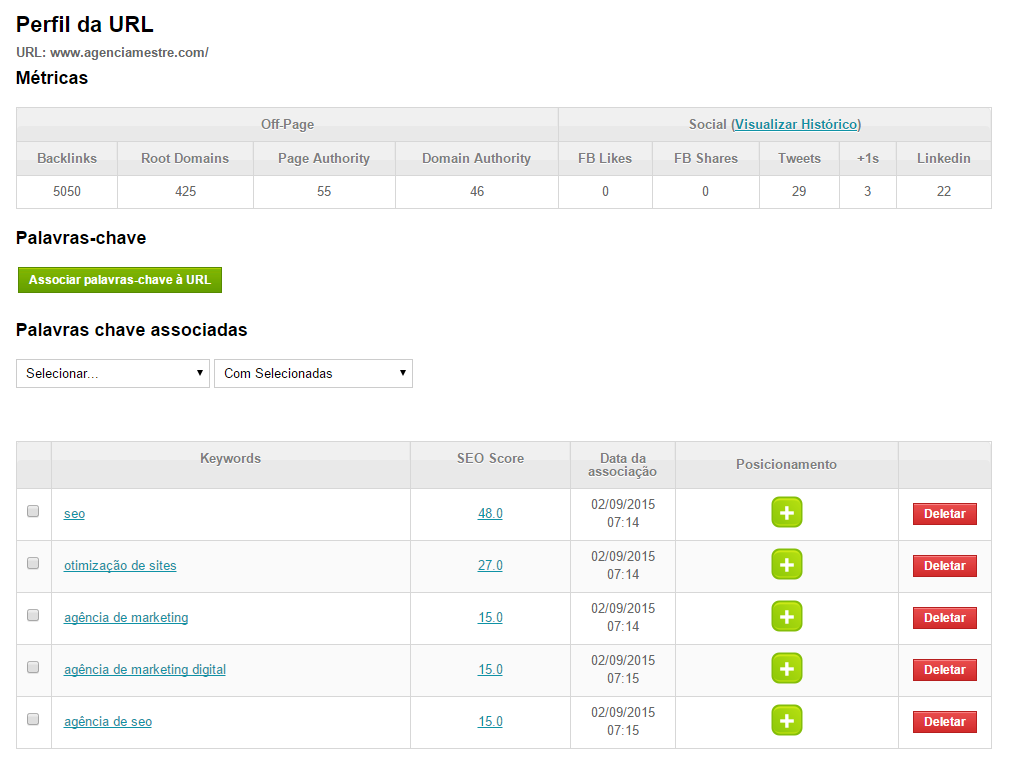
Task: Expand the Com Selecionadas dropdown
Action: tap(313, 373)
